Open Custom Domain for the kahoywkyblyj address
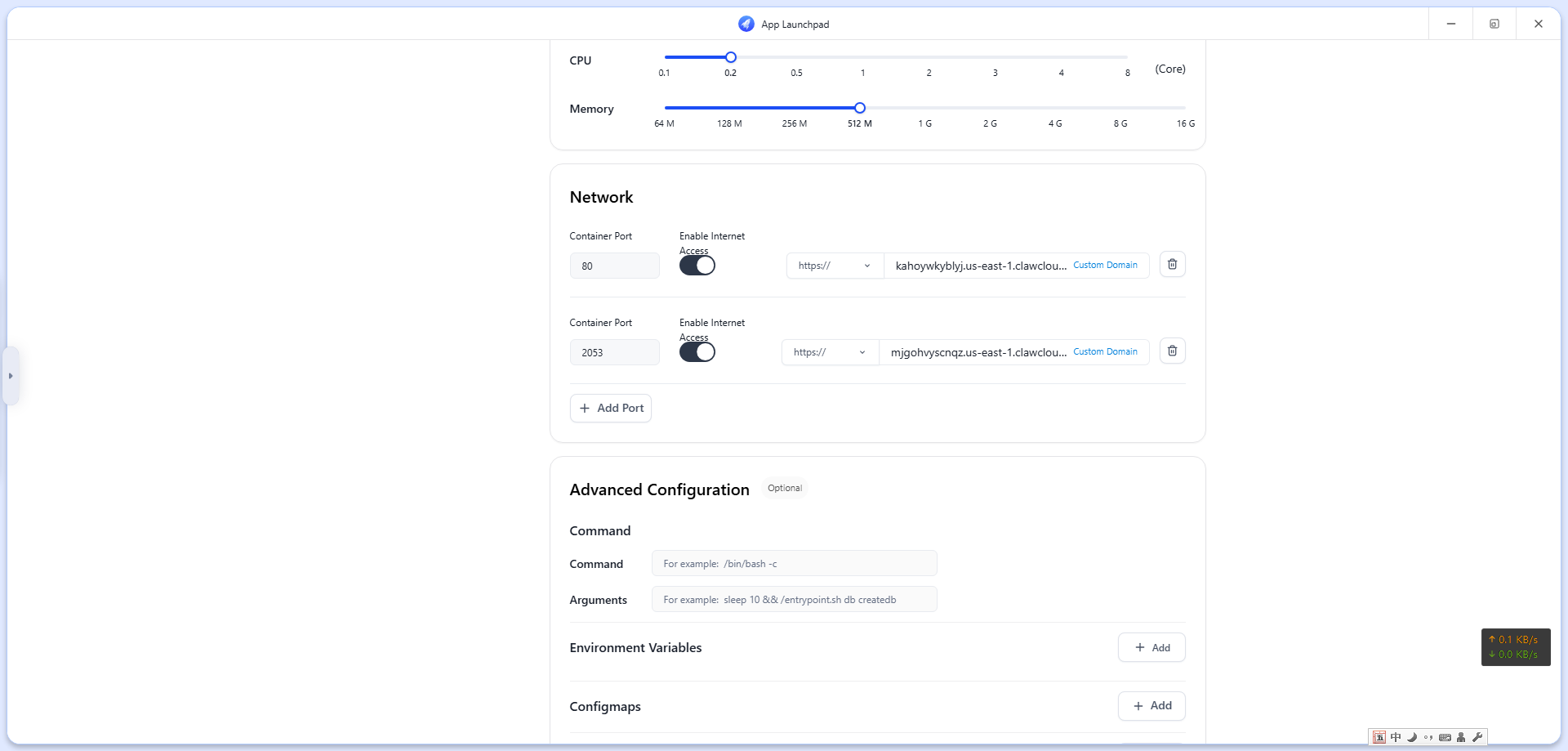The height and width of the screenshot is (751, 1568). (1105, 265)
